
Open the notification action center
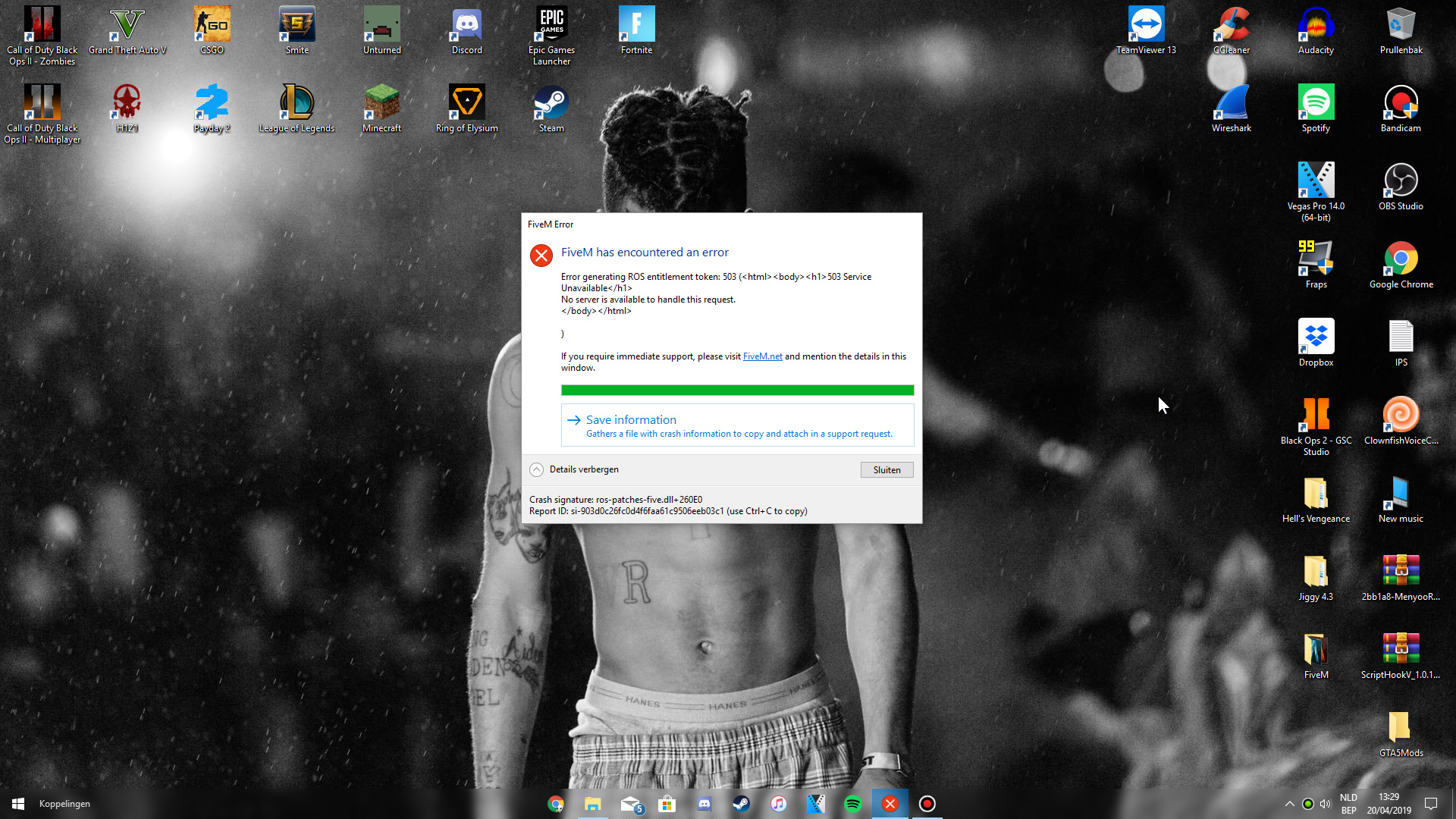(1431, 804)
